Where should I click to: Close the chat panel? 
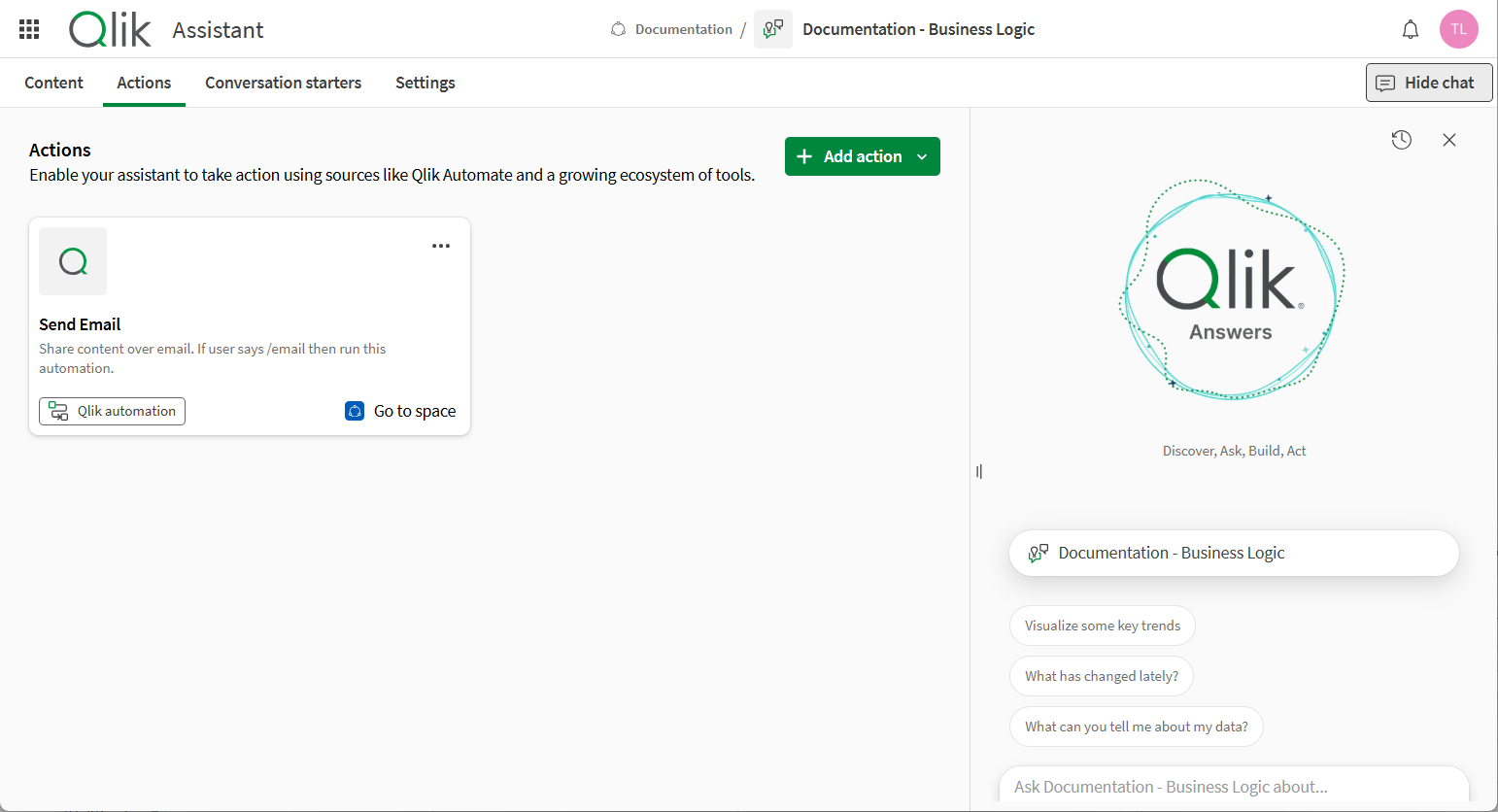tap(1449, 140)
